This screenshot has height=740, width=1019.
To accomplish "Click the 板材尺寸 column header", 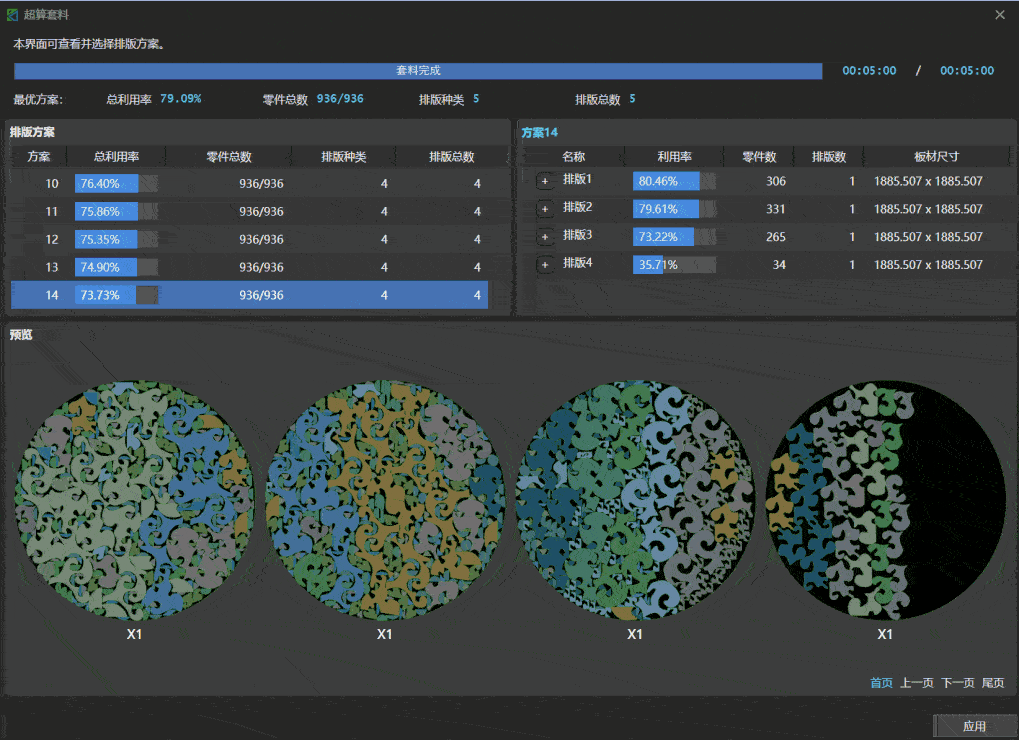I will (936, 157).
